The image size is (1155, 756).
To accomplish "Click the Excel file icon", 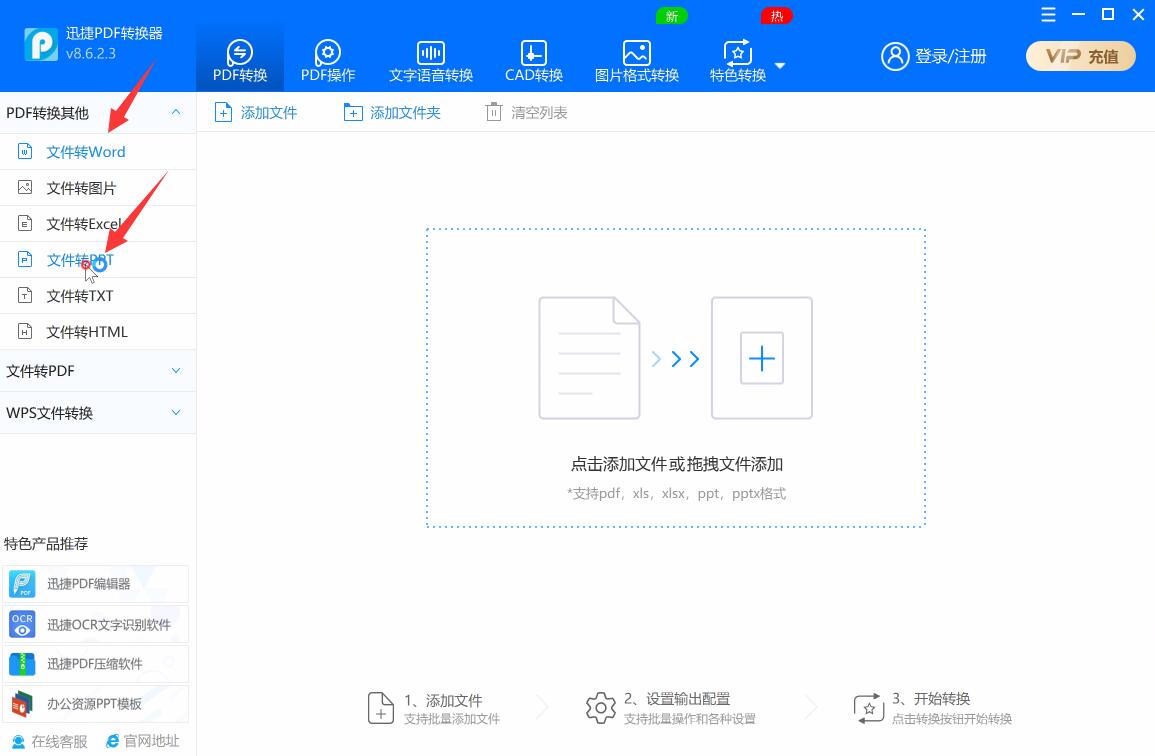I will coord(25,223).
